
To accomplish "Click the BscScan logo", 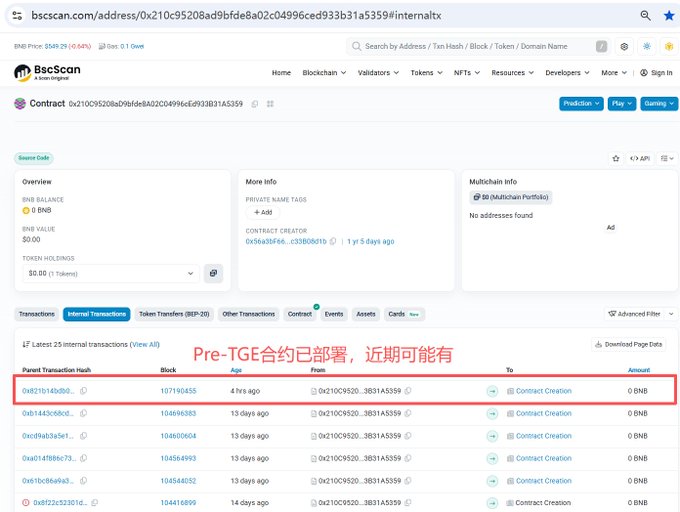I will 47,72.
